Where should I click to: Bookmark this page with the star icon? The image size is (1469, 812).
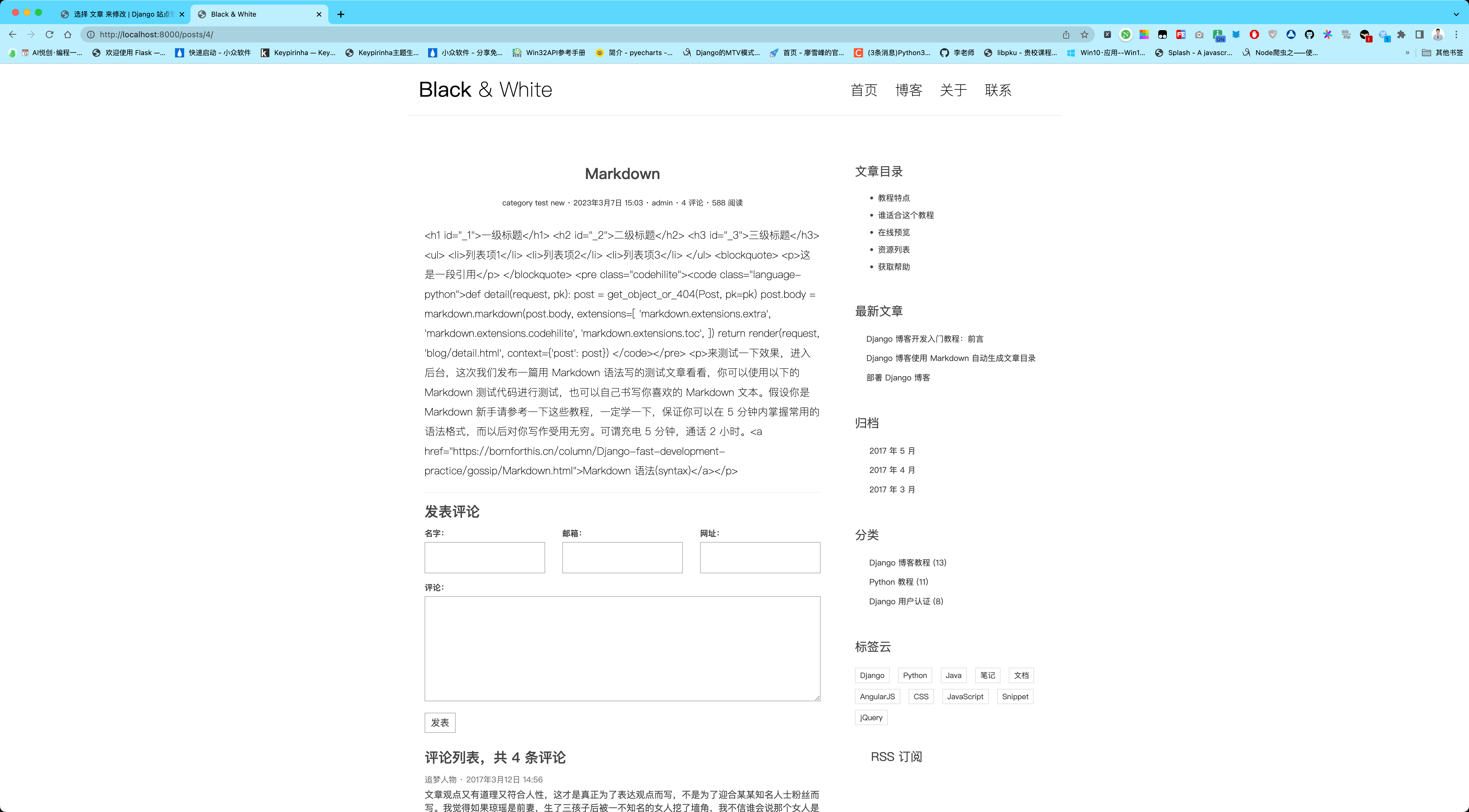click(1085, 34)
